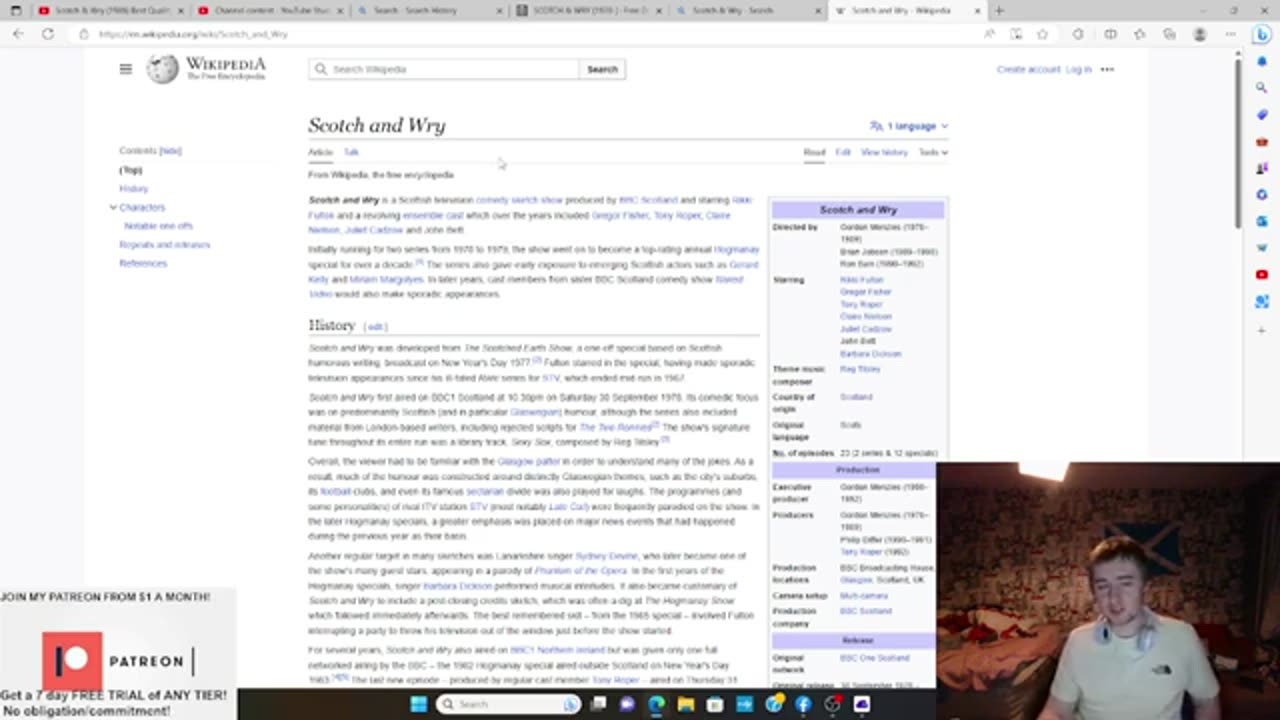Click the browser back arrow

[18, 34]
